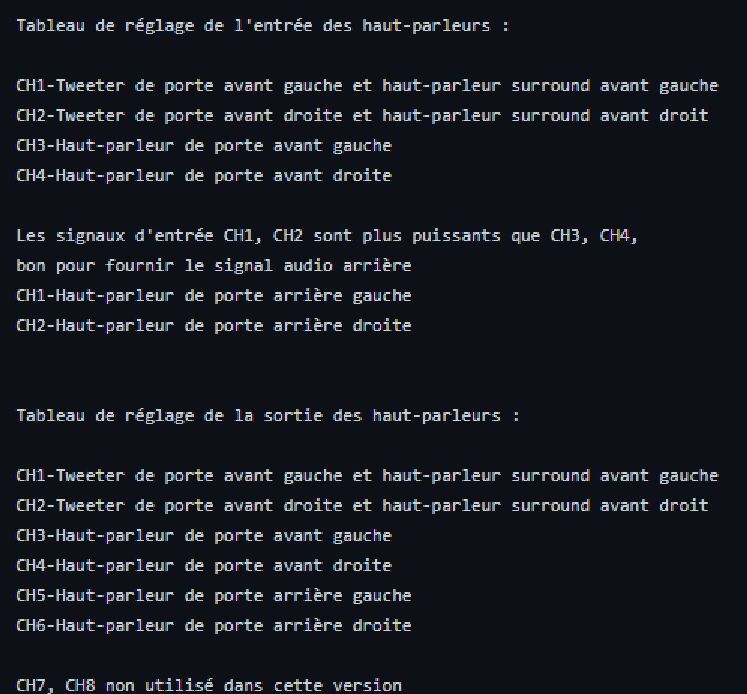The width and height of the screenshot is (747, 694).
Task: Click the CH2 "porte arrière droite" line
Action: click(x=213, y=326)
